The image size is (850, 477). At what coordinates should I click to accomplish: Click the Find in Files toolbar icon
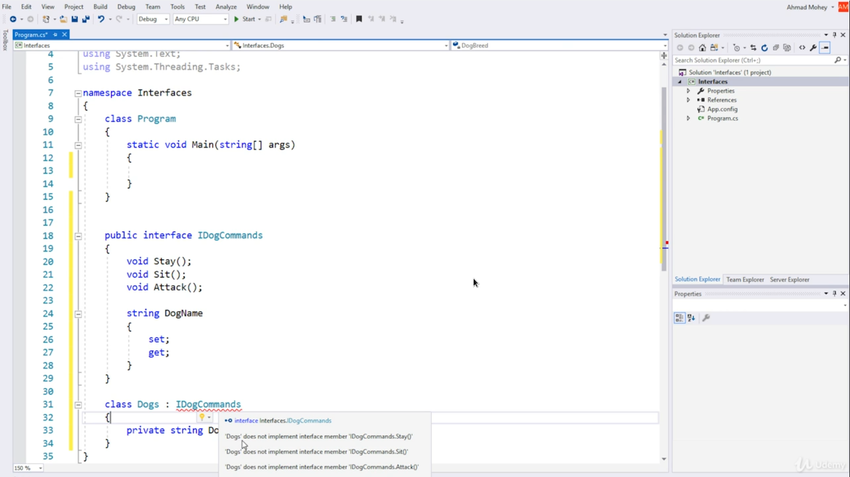tap(283, 19)
